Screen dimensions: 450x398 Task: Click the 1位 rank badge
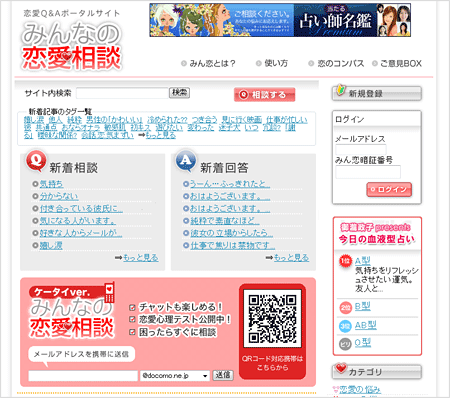[x=345, y=261]
